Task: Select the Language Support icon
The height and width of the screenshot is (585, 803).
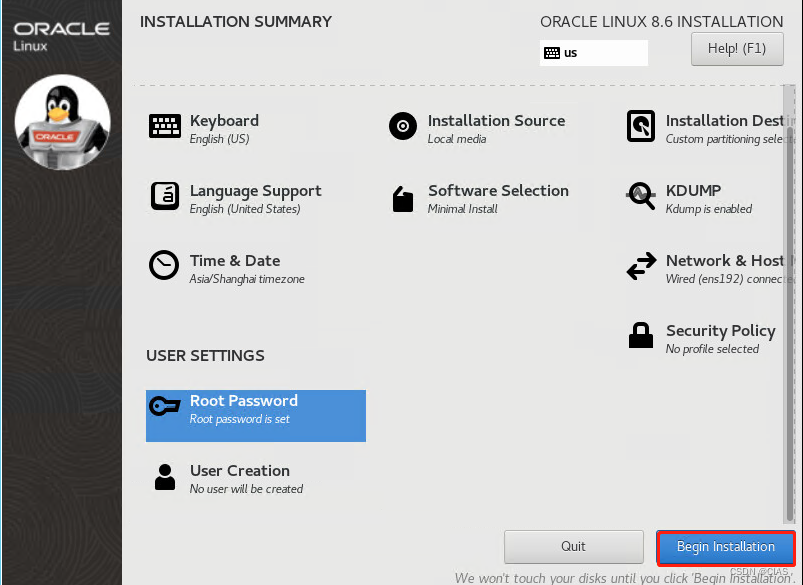Action: click(165, 196)
